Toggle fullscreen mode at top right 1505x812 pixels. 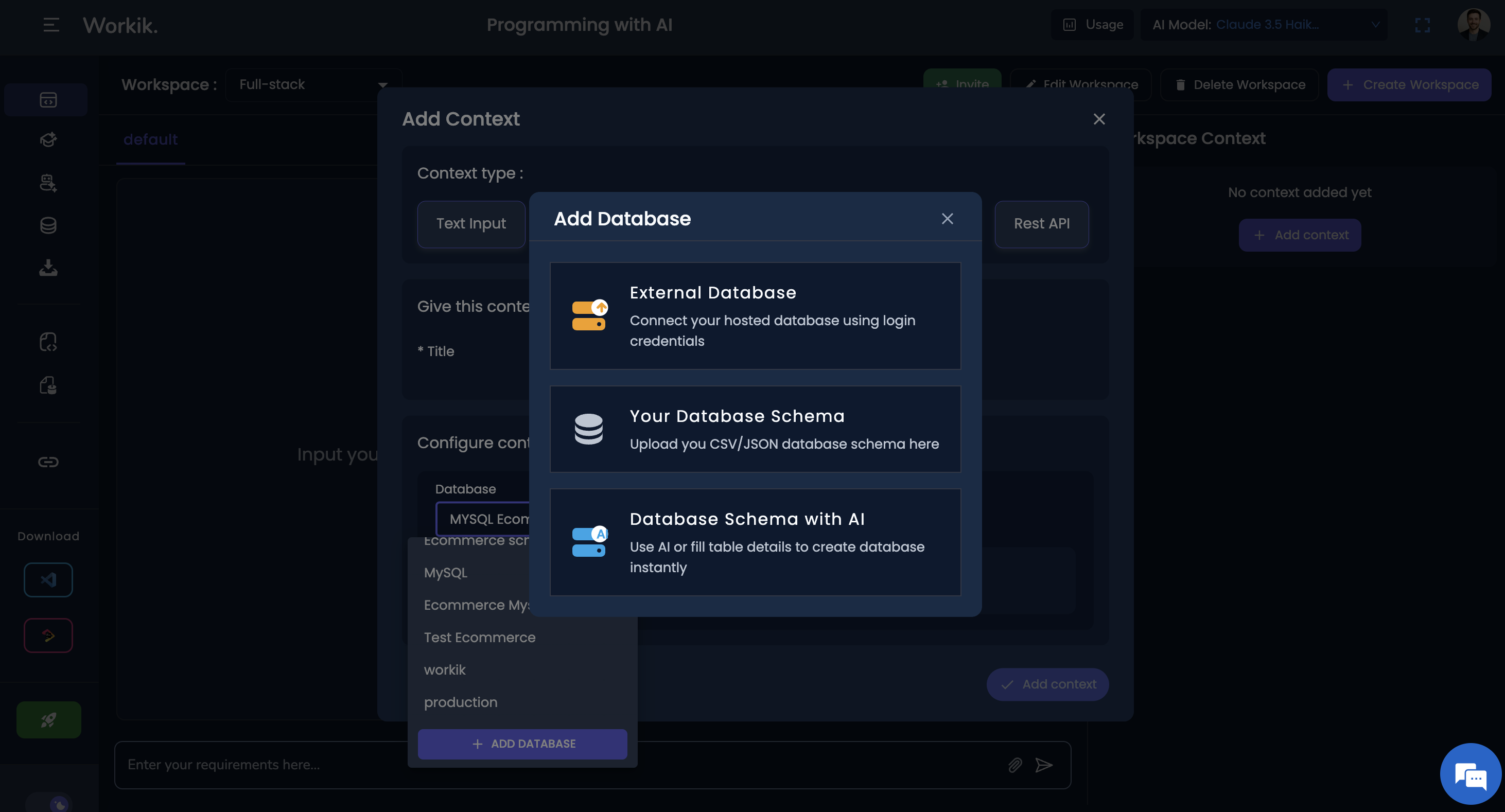[x=1423, y=25]
